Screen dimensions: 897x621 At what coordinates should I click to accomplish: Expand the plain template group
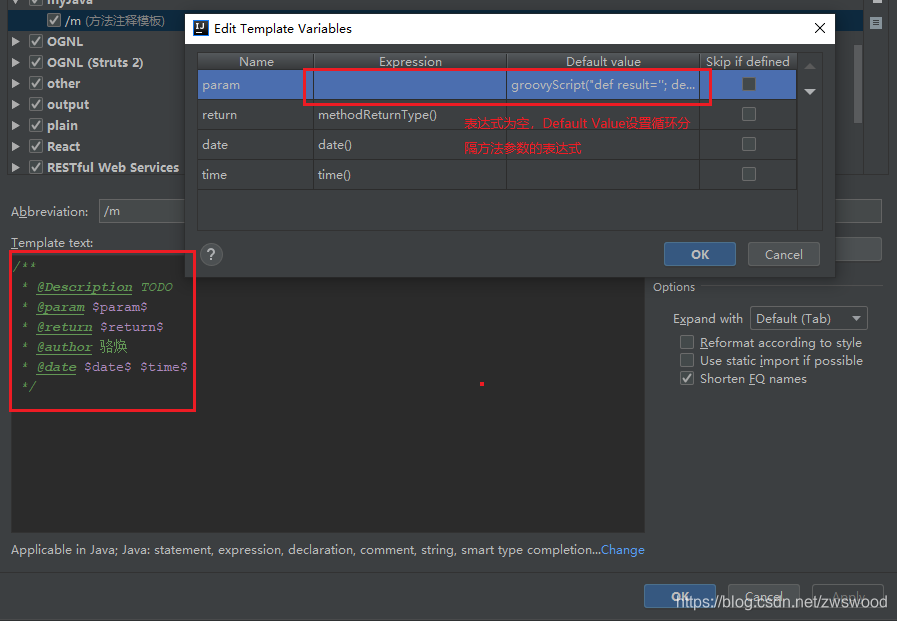[x=15, y=125]
